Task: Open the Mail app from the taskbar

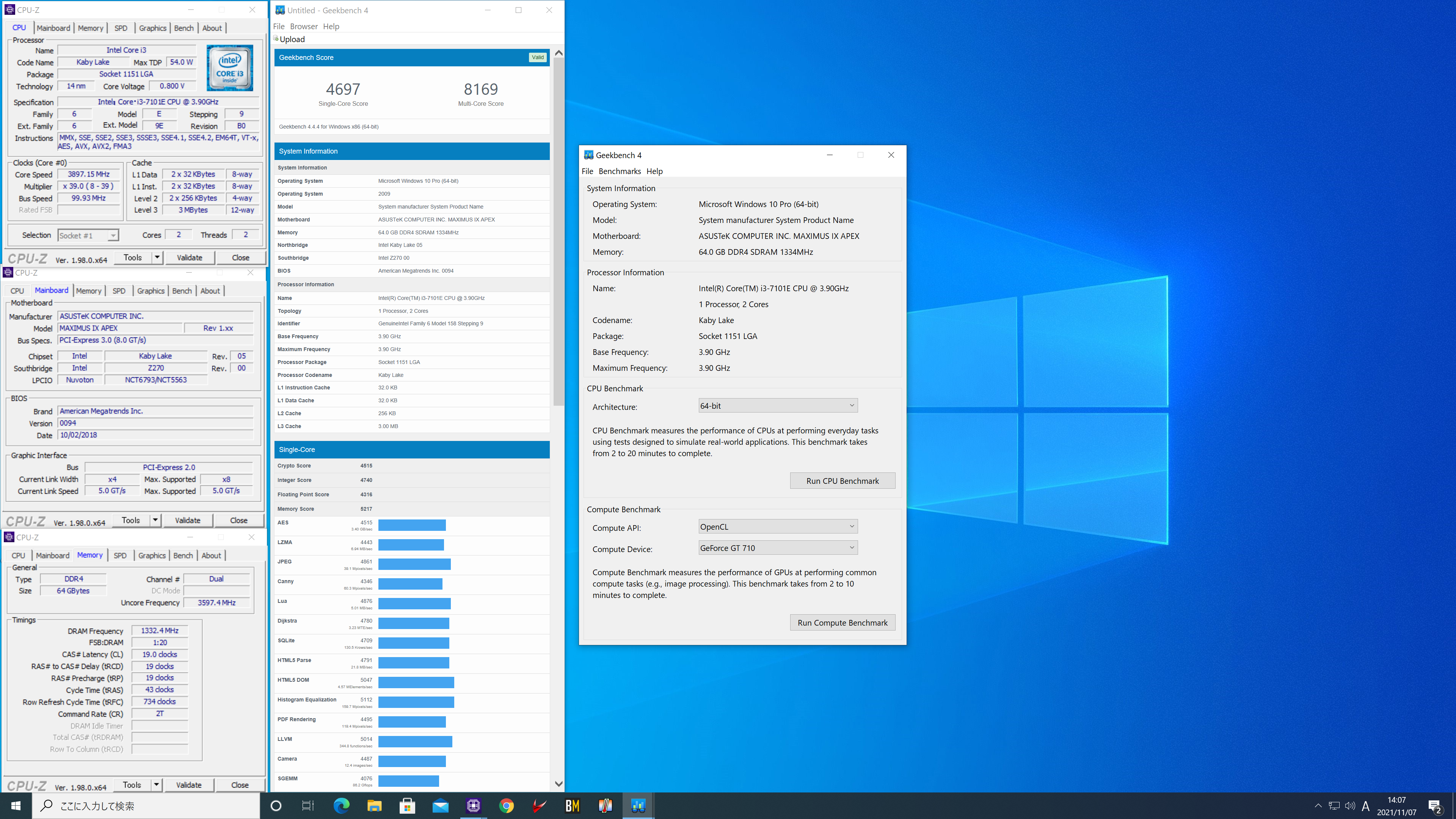Action: pos(440,805)
